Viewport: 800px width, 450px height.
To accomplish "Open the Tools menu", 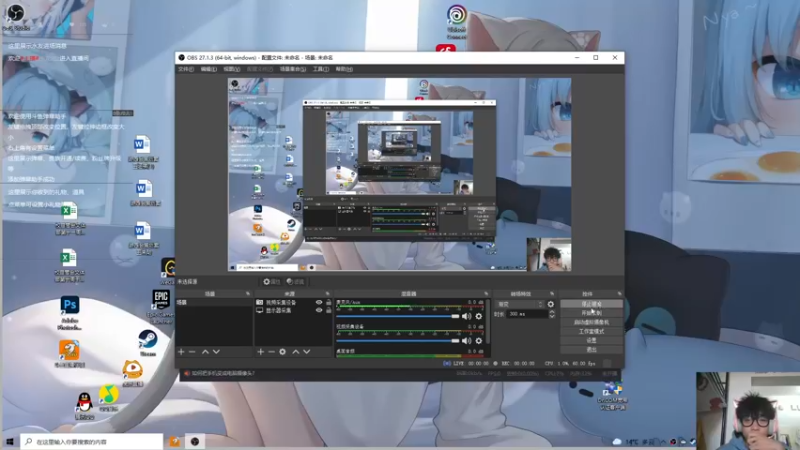I will click(320, 69).
